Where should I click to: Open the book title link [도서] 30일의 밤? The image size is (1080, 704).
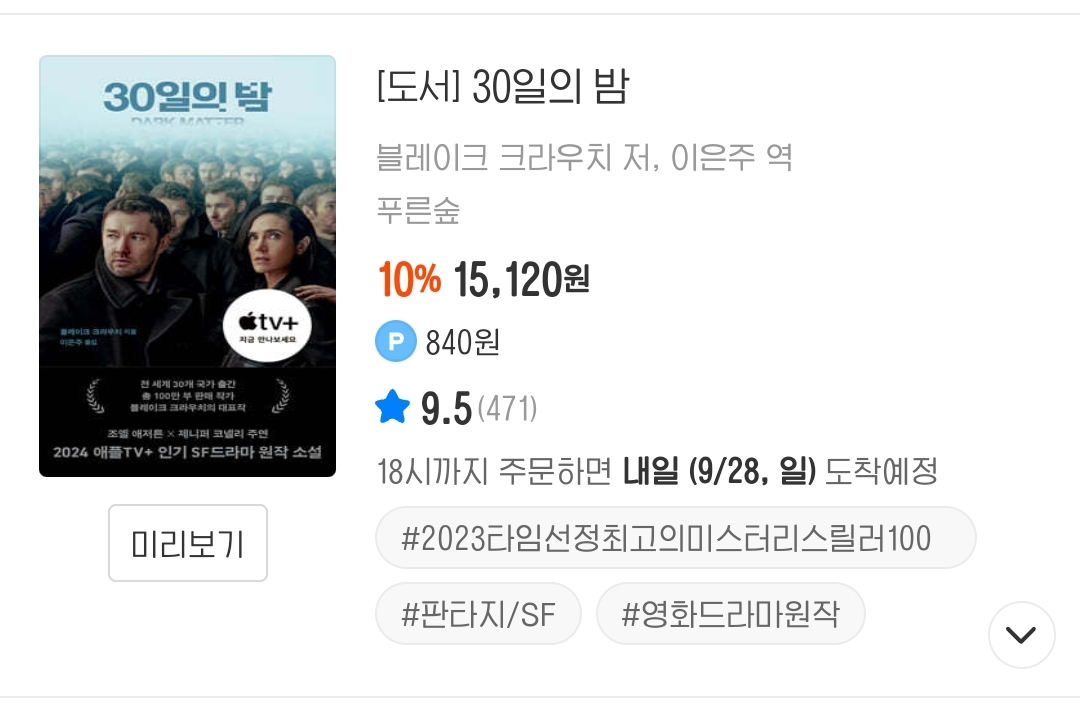click(502, 89)
